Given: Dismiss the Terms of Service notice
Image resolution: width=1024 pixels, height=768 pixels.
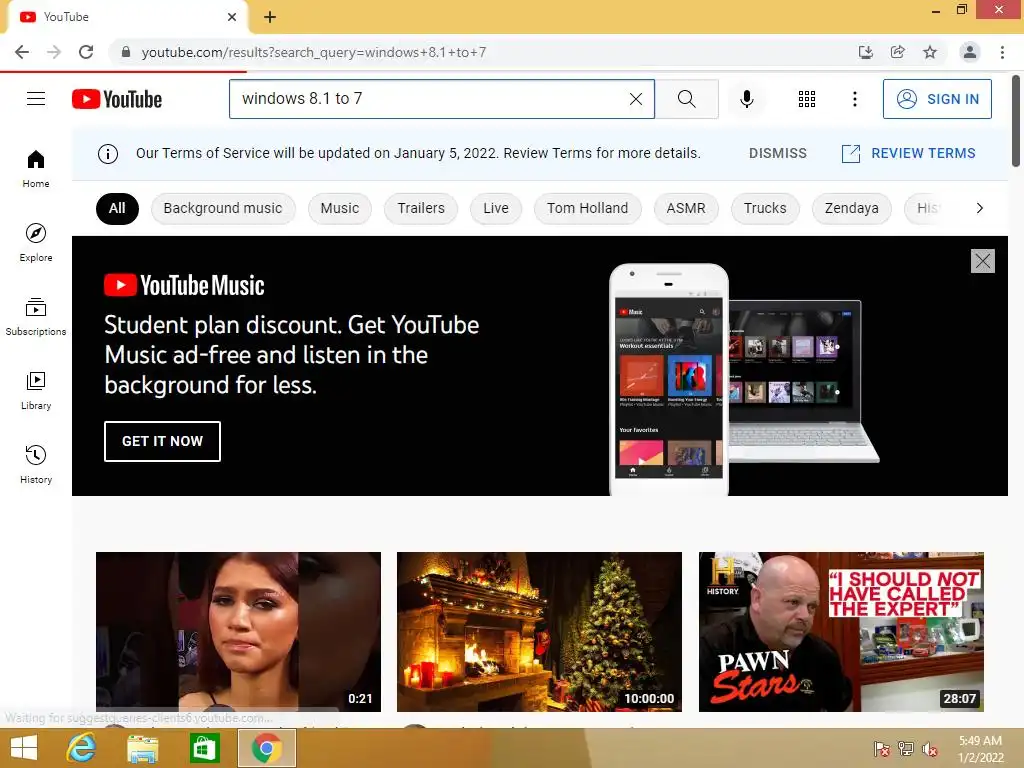Looking at the screenshot, I should coord(777,153).
